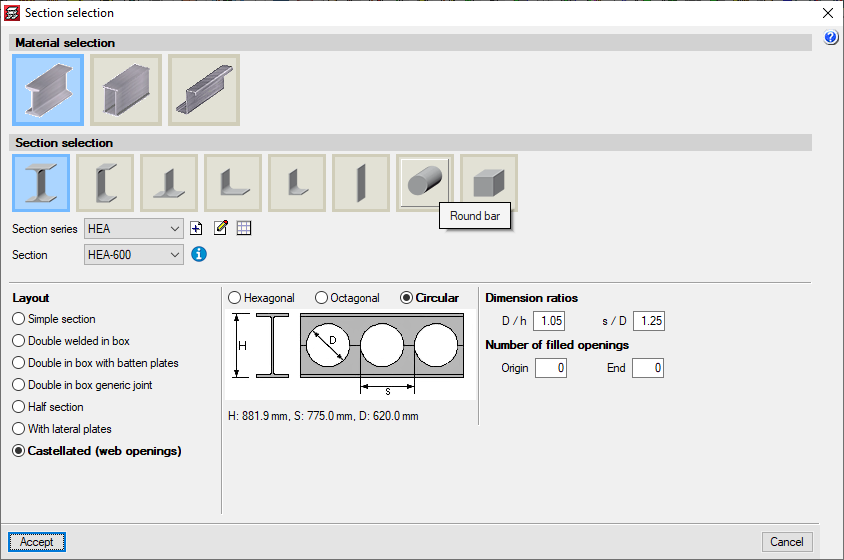Select Double in box generic joint
Screen dimensions: 844x560
coord(82,385)
